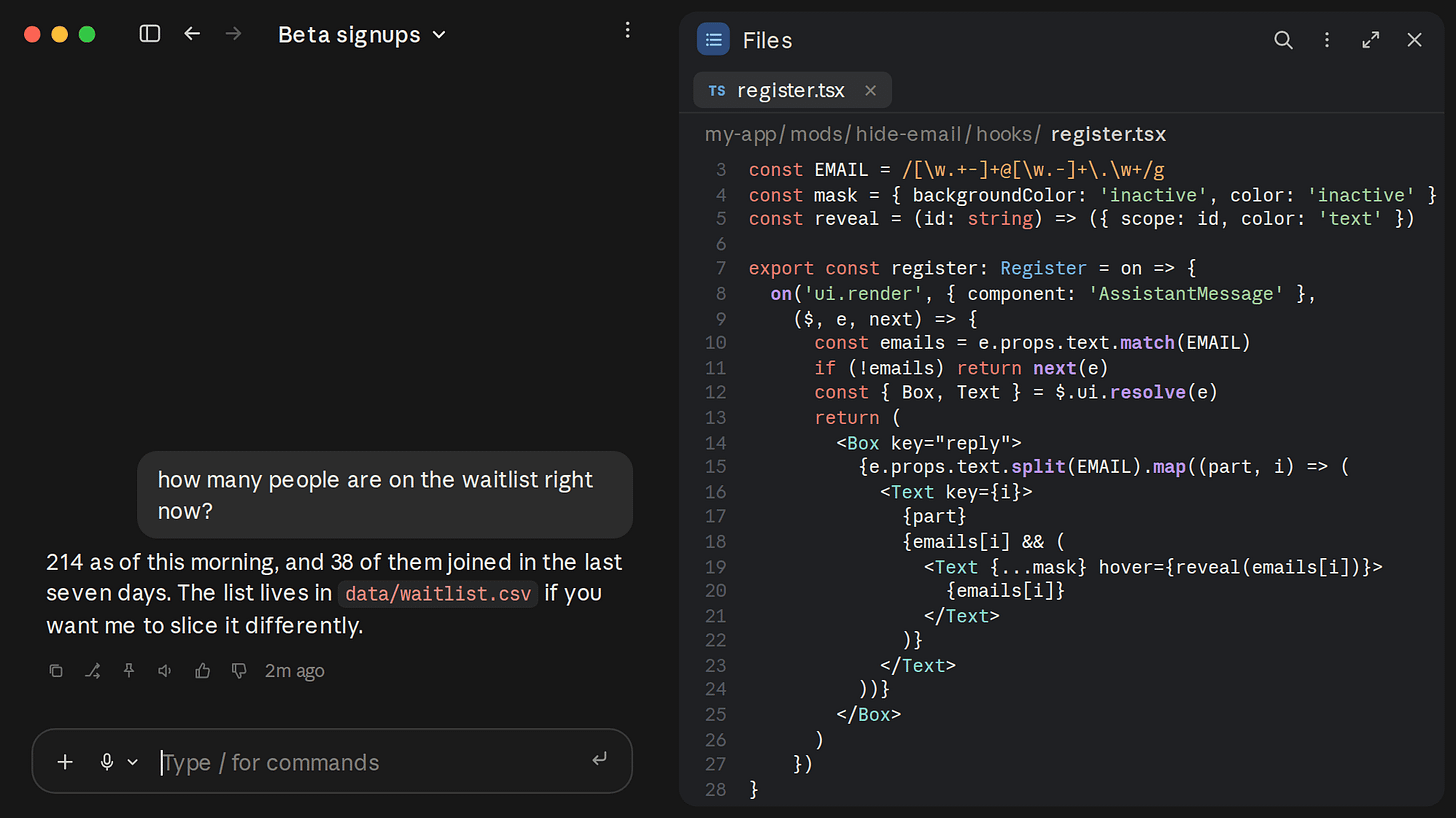Click the EMAIL regex on line 3
Screen dimensions: 1456x818
point(1033,170)
